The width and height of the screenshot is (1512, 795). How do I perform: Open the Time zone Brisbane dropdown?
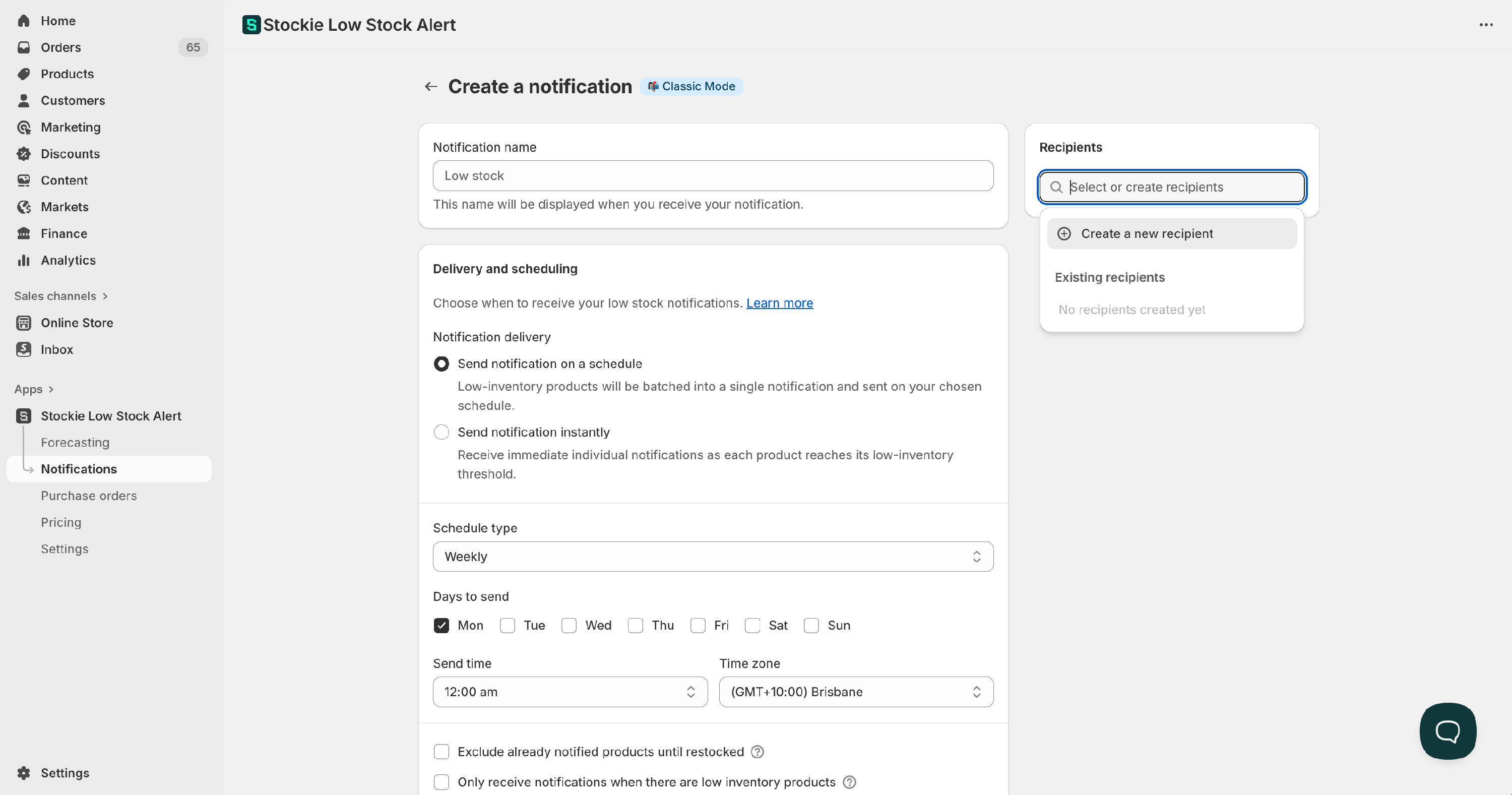(856, 692)
